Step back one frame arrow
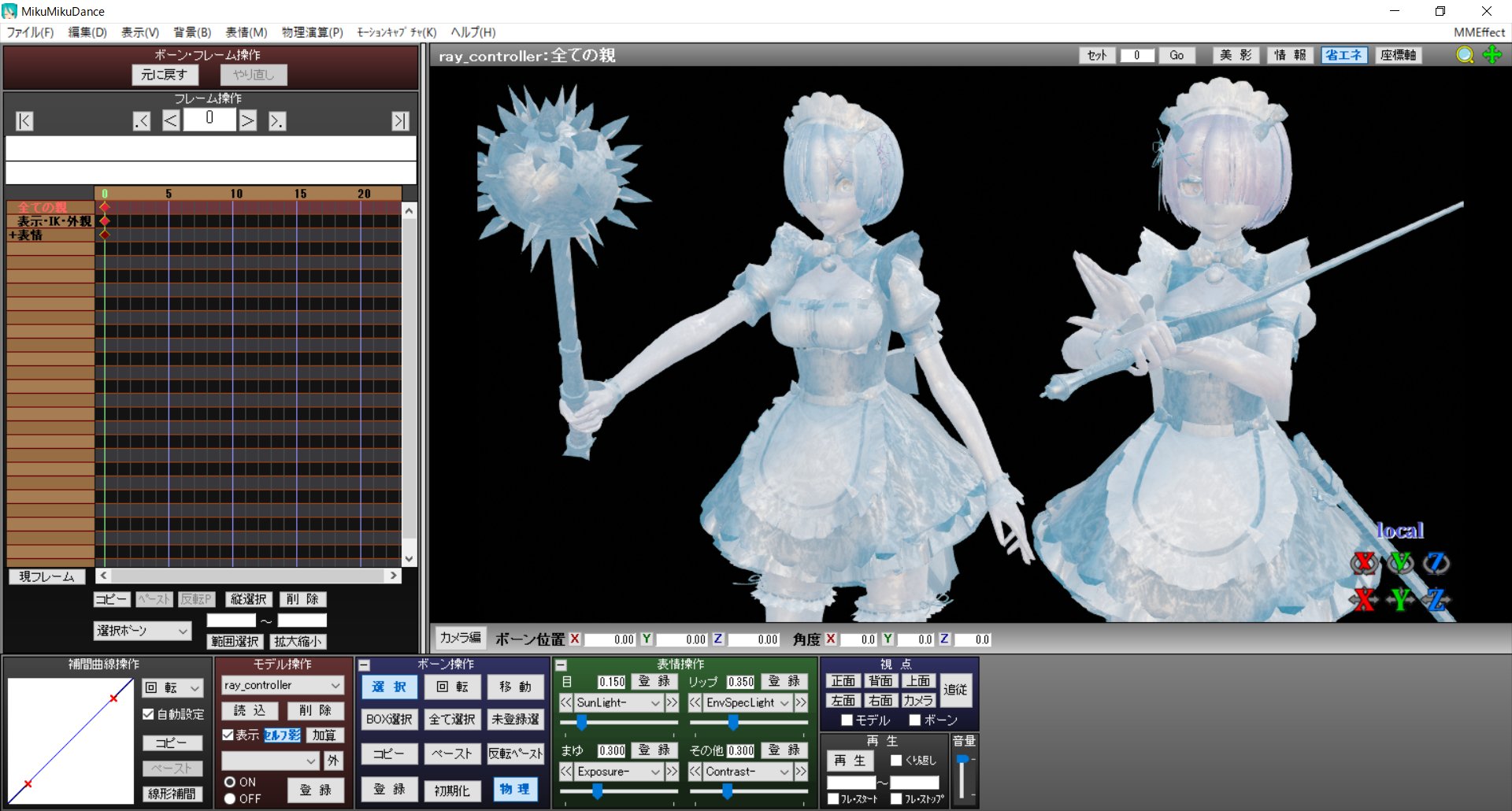Screen dimensions: 1512x811 (171, 120)
